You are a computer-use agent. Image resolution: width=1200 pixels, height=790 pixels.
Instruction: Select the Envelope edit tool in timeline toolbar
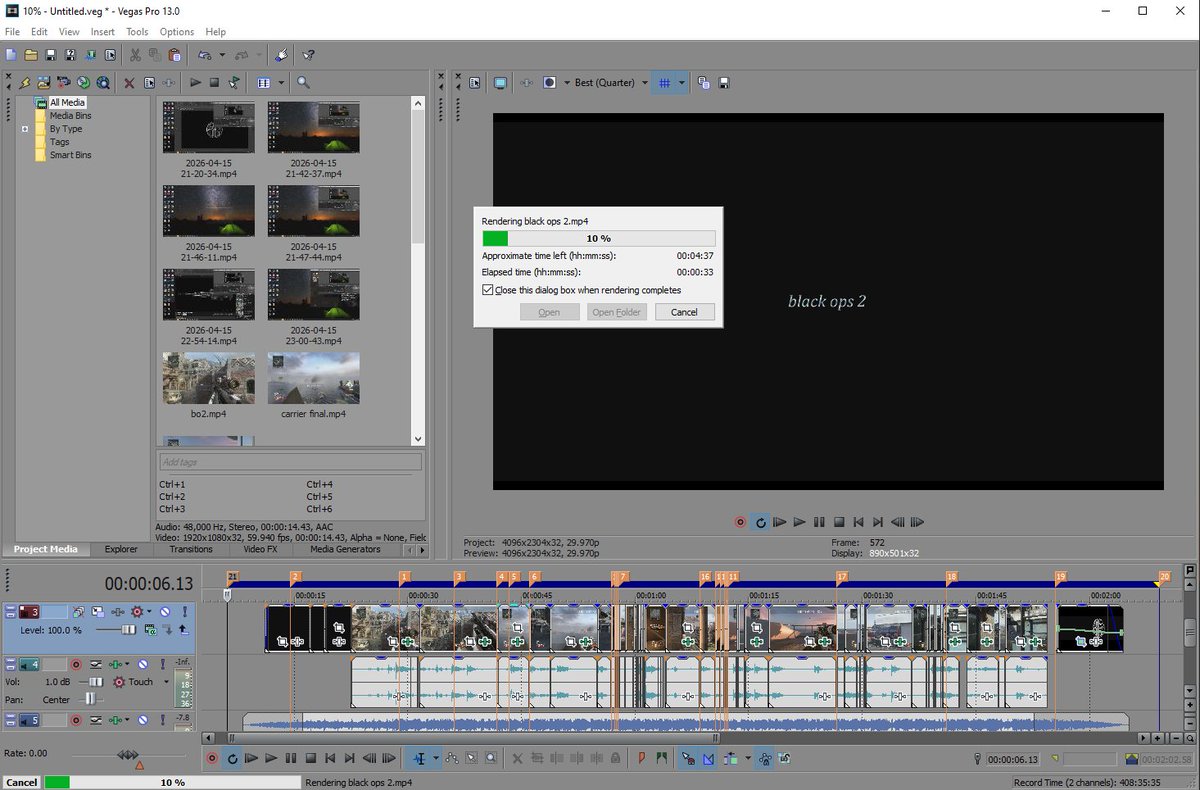pos(451,759)
